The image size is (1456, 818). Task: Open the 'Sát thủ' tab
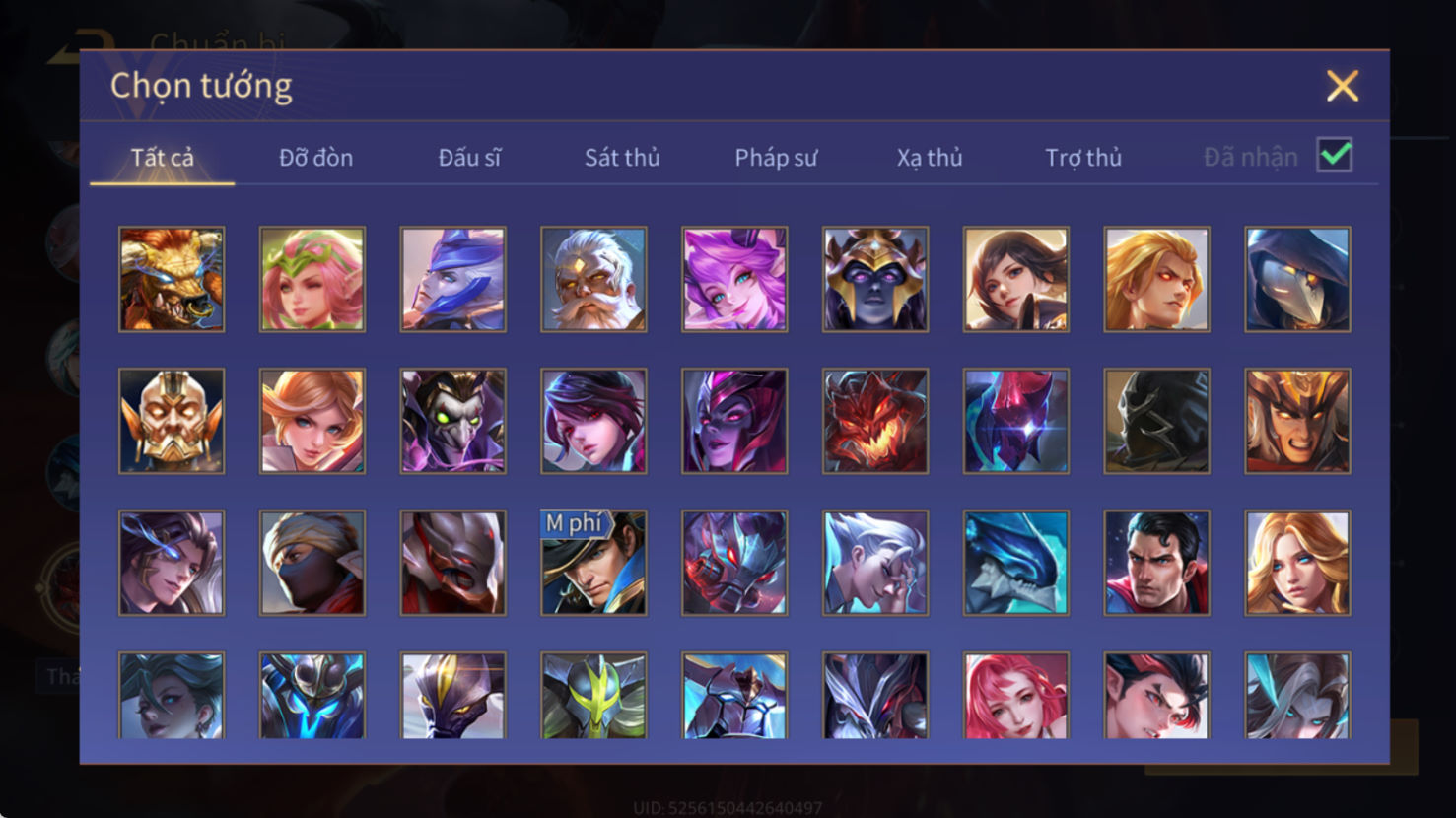coord(622,158)
